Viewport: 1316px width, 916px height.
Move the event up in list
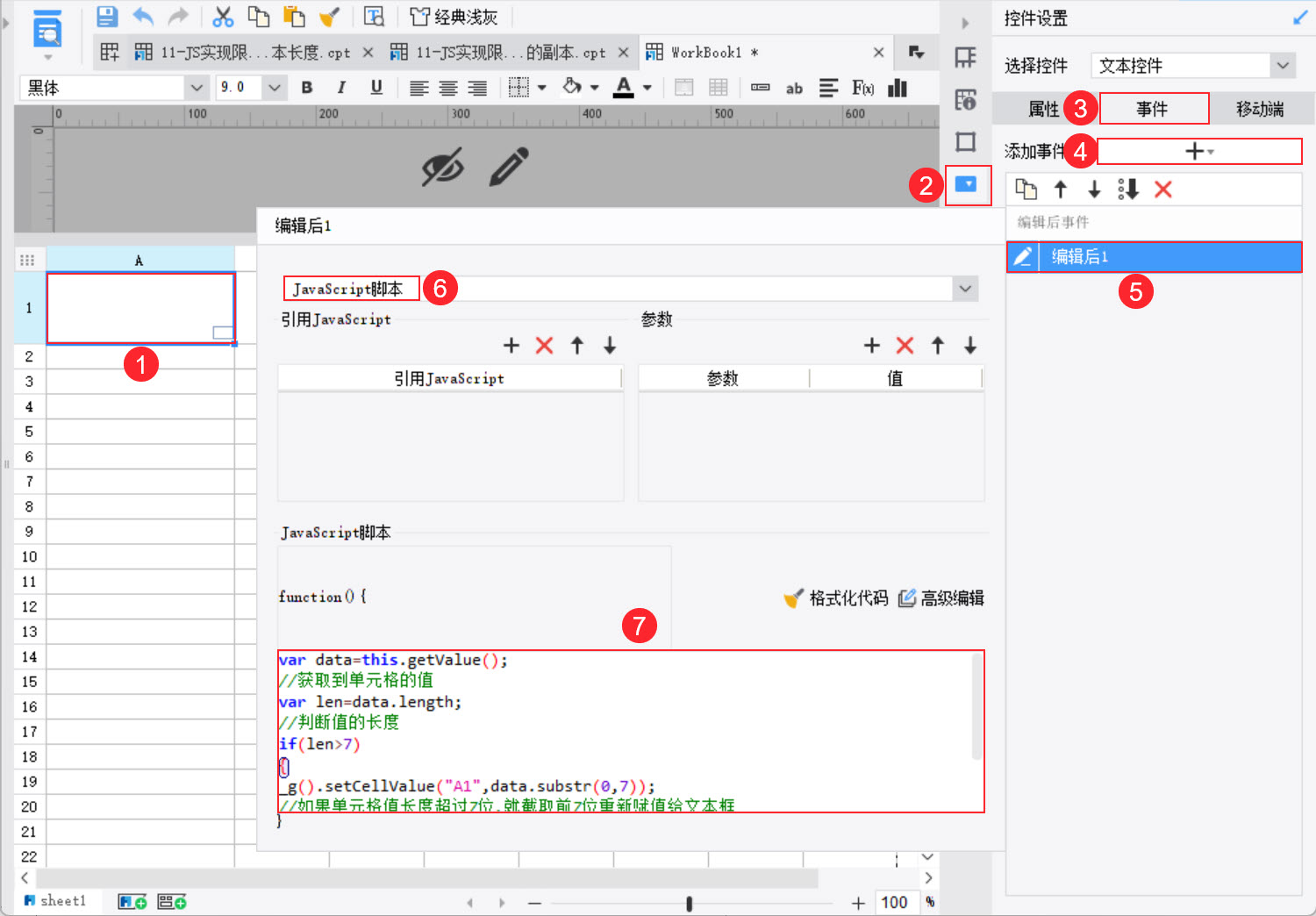(1060, 189)
